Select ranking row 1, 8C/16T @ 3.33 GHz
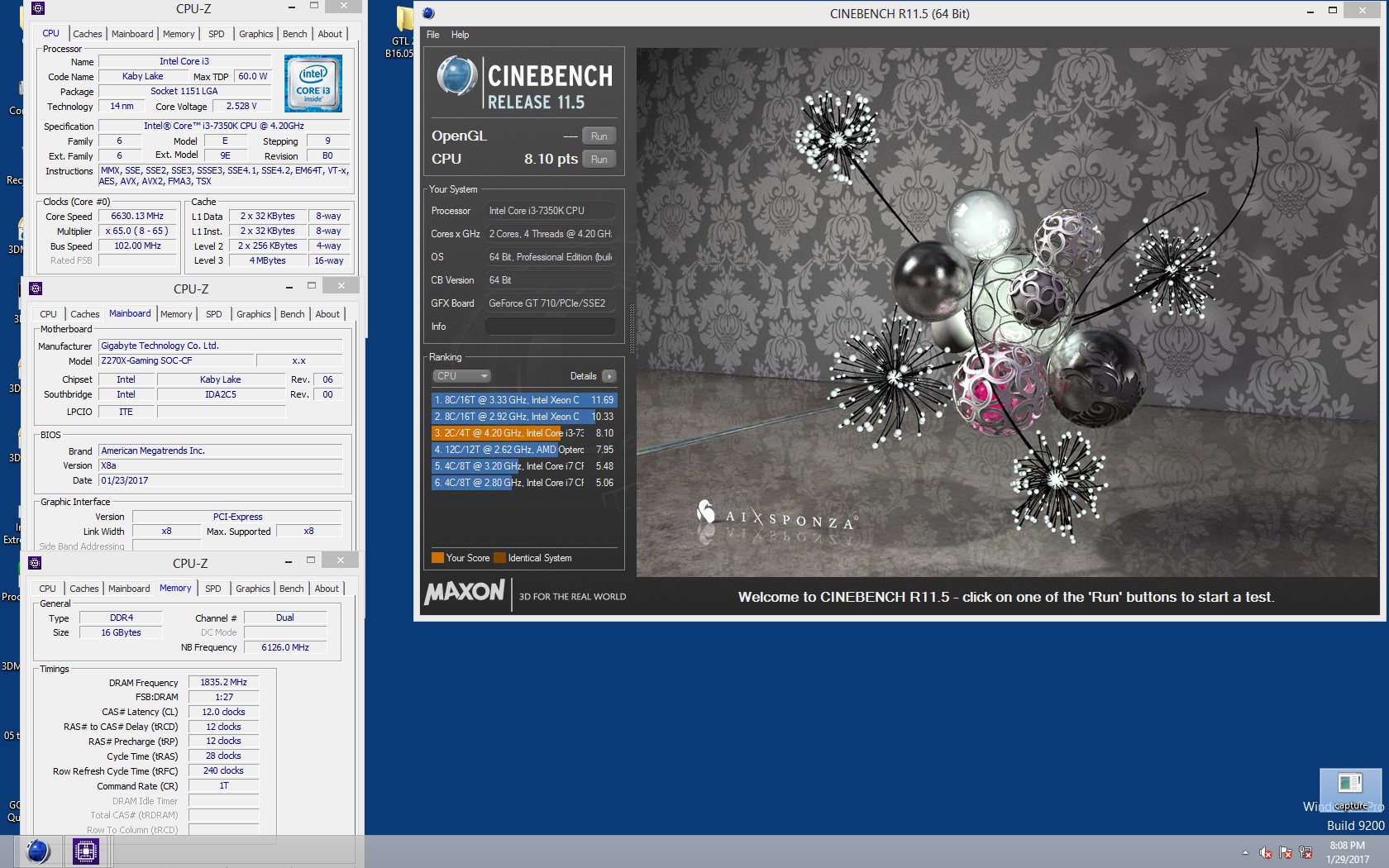 click(524, 400)
